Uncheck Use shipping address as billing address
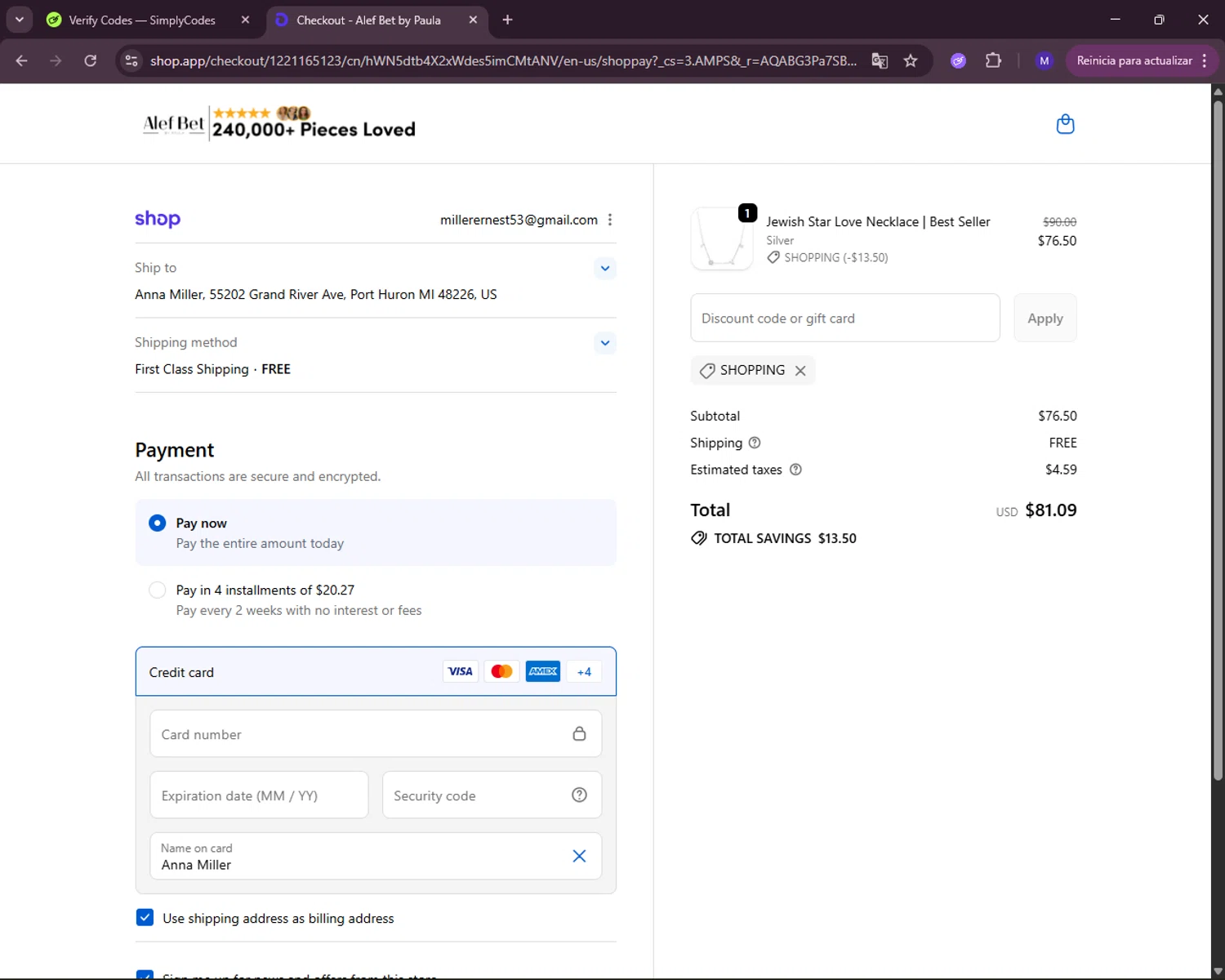1225x980 pixels. [145, 917]
